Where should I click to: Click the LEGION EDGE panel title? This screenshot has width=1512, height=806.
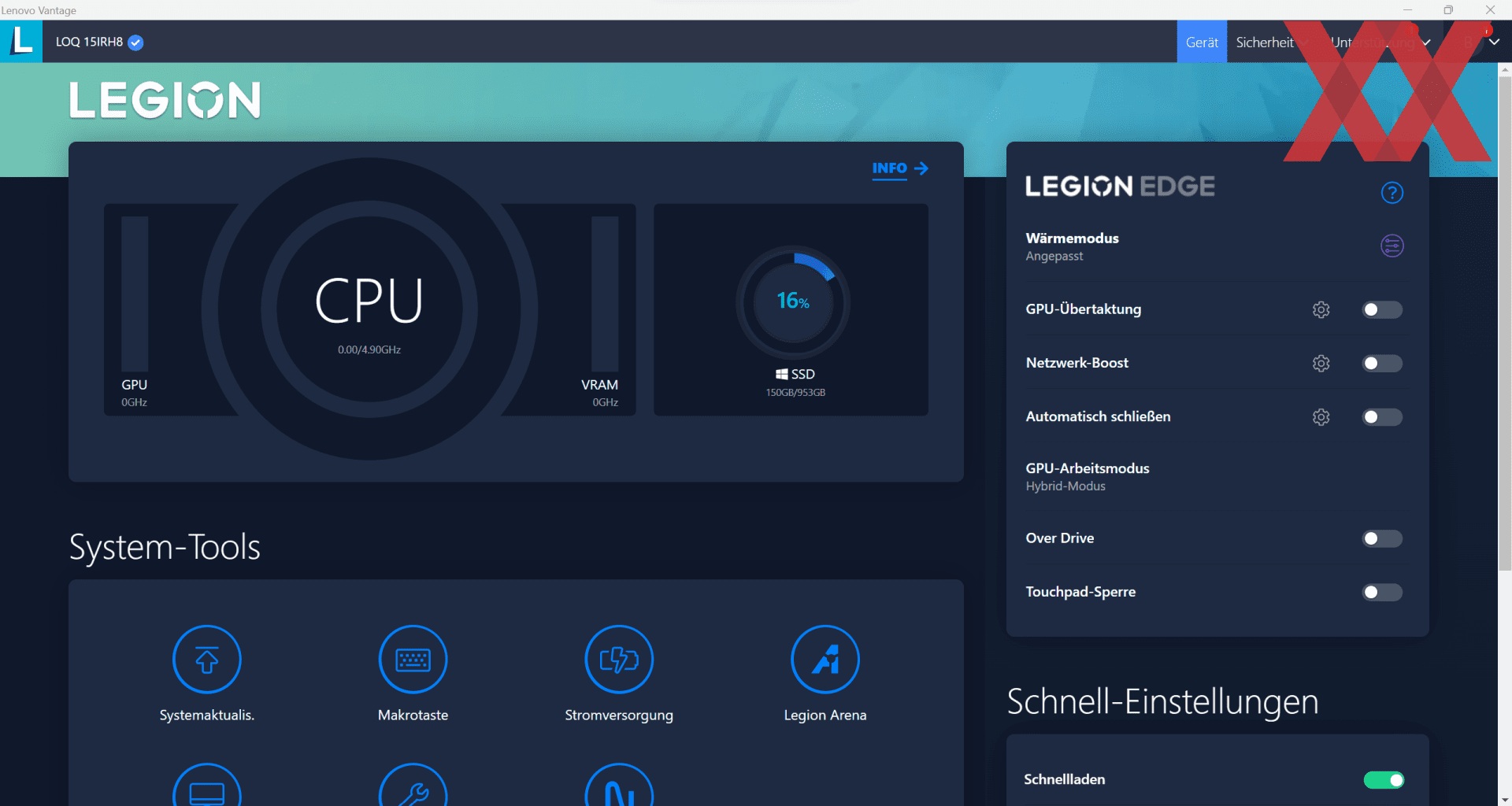[1120, 187]
